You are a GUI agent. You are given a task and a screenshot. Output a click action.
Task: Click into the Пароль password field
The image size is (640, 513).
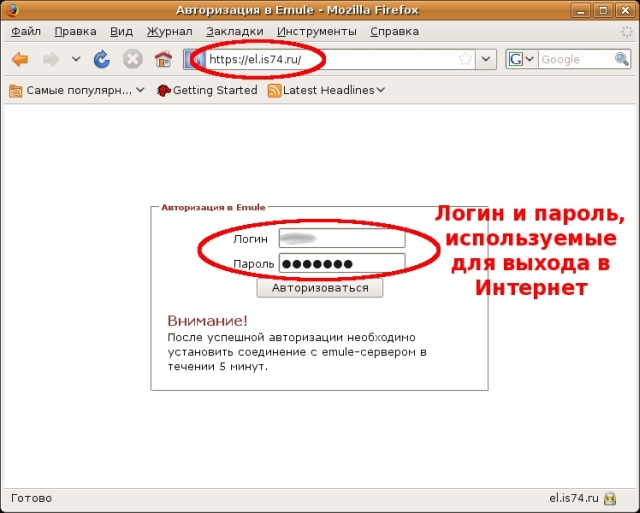tap(341, 264)
